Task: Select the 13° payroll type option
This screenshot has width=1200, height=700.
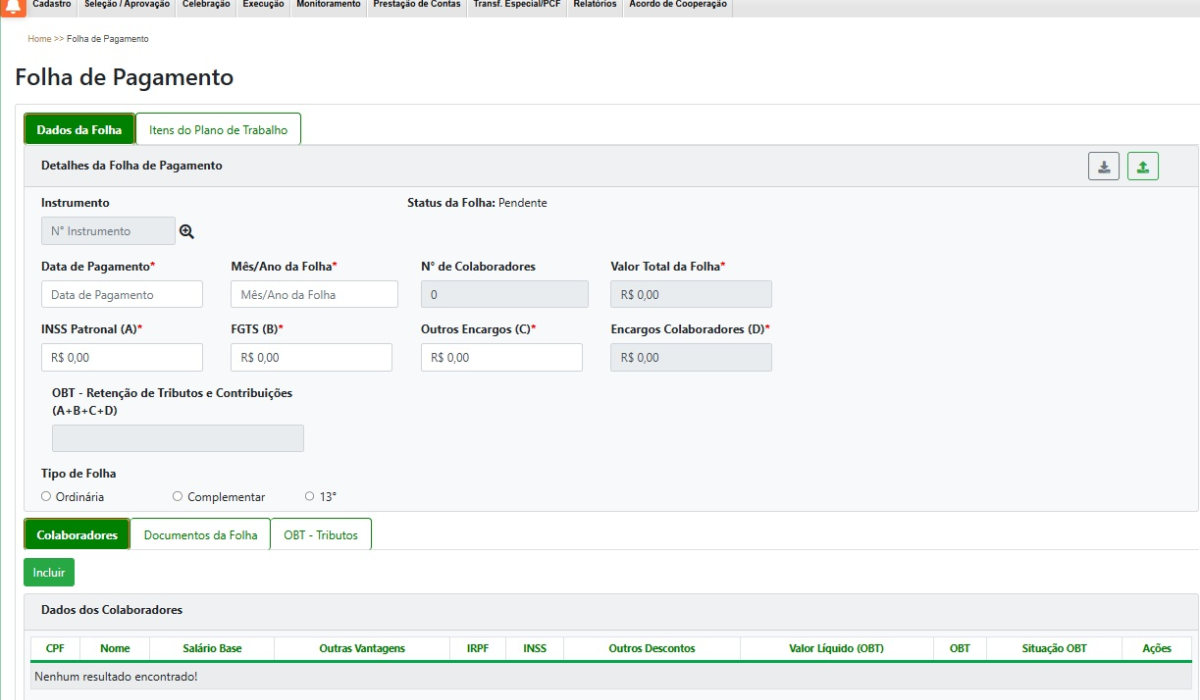Action: 310,496
